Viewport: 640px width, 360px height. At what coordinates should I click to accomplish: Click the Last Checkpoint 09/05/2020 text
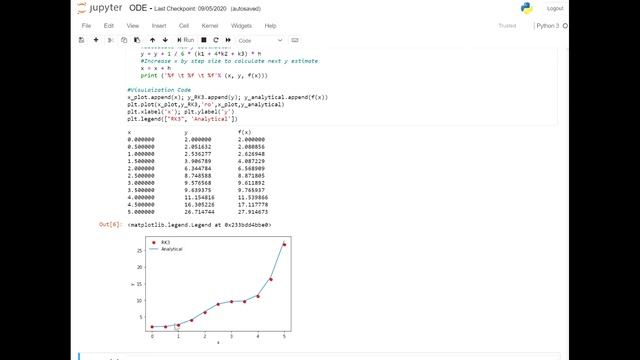(191, 9)
